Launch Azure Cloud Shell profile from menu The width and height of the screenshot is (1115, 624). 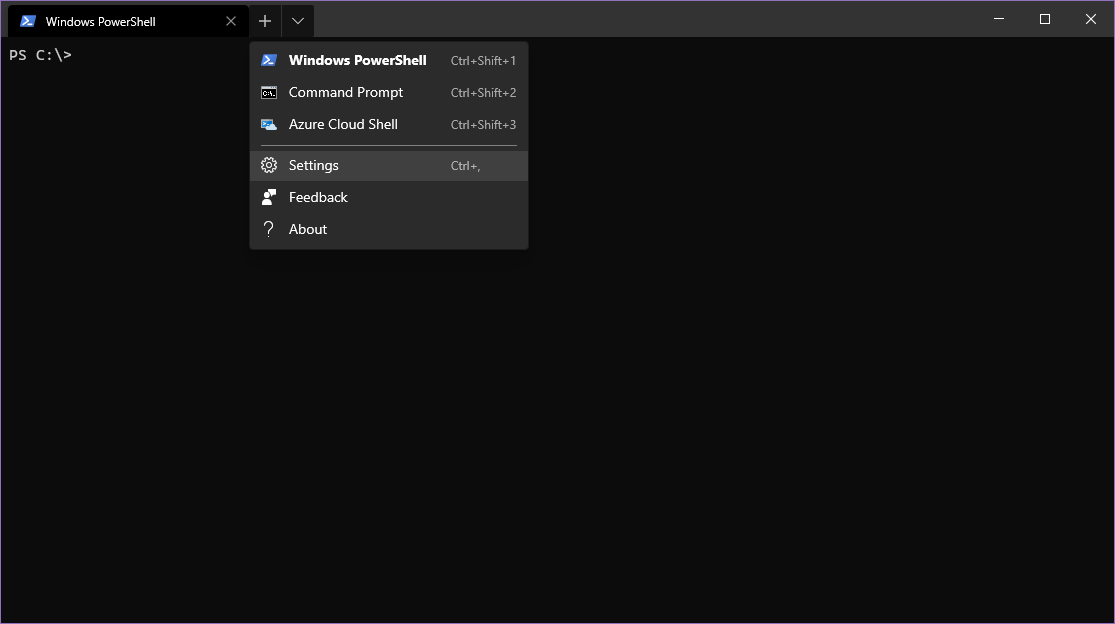[389, 124]
